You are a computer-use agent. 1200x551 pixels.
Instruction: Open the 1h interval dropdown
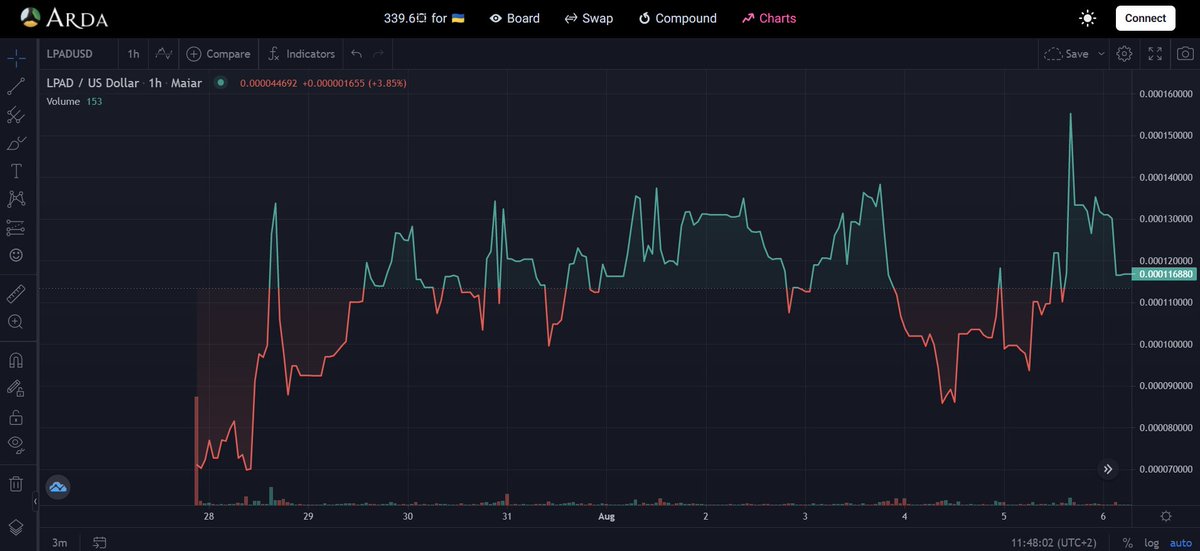tap(133, 54)
